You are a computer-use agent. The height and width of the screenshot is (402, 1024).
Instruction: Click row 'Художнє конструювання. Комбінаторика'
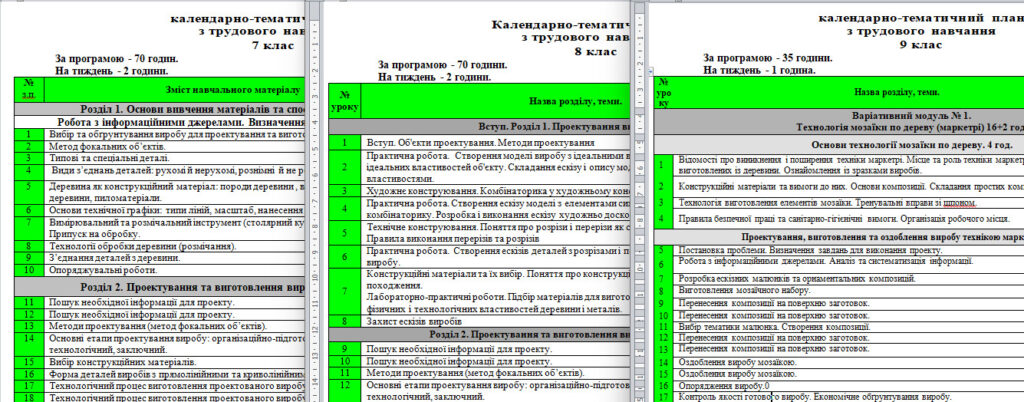tap(479, 192)
